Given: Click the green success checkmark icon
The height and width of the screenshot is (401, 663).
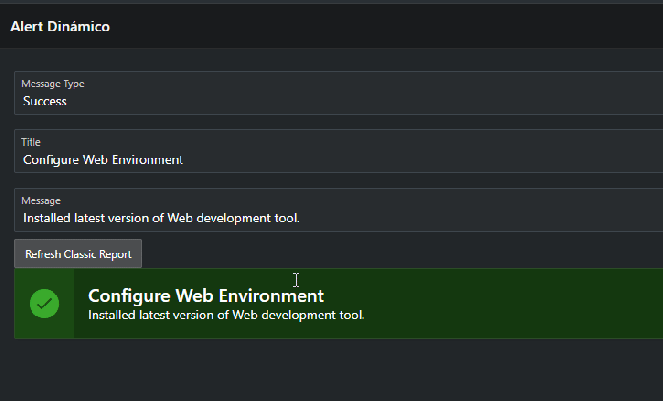Looking at the screenshot, I should [x=45, y=303].
